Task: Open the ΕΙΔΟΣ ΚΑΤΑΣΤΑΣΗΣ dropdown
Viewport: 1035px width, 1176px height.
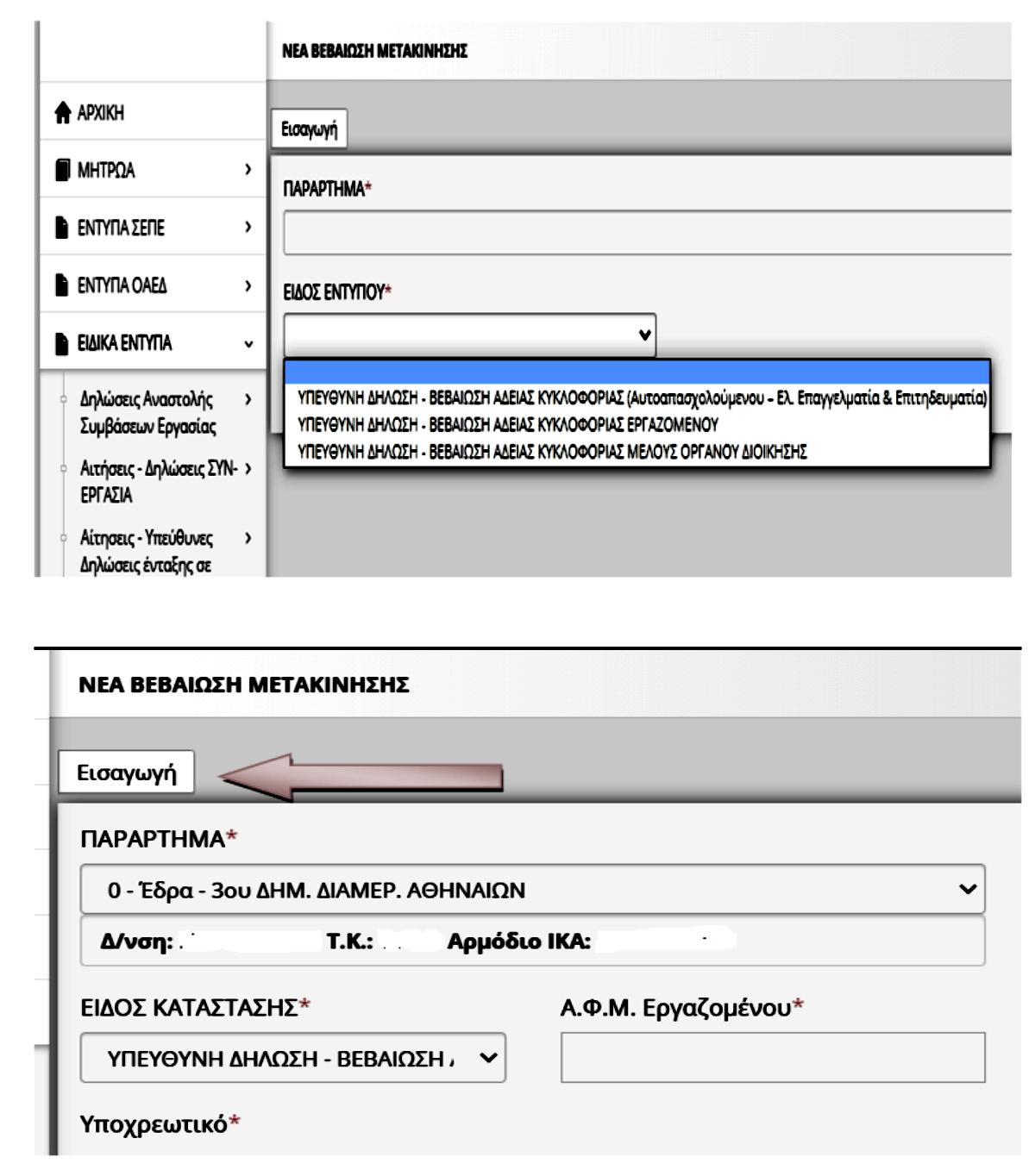Action: point(292,1058)
